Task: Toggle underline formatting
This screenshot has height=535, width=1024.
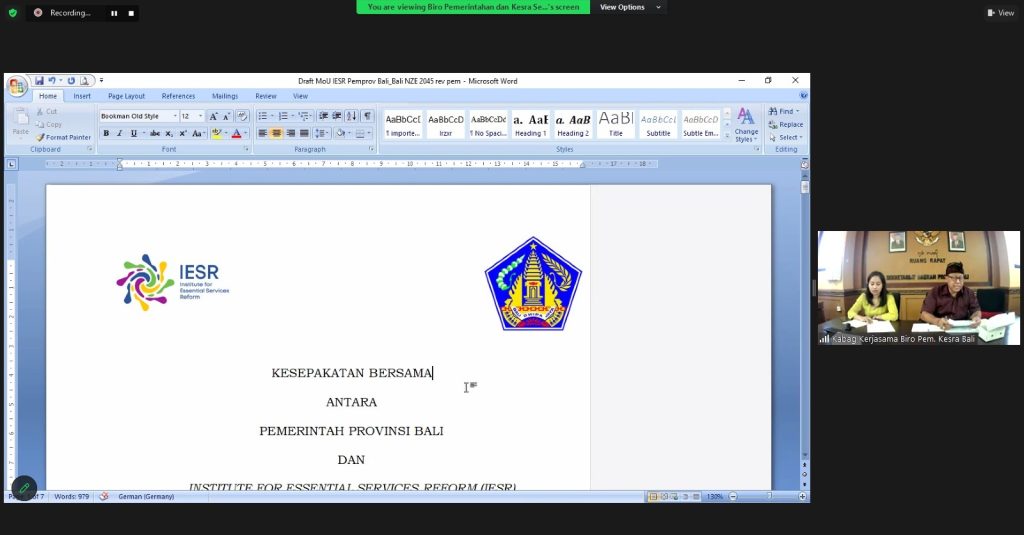Action: click(134, 133)
